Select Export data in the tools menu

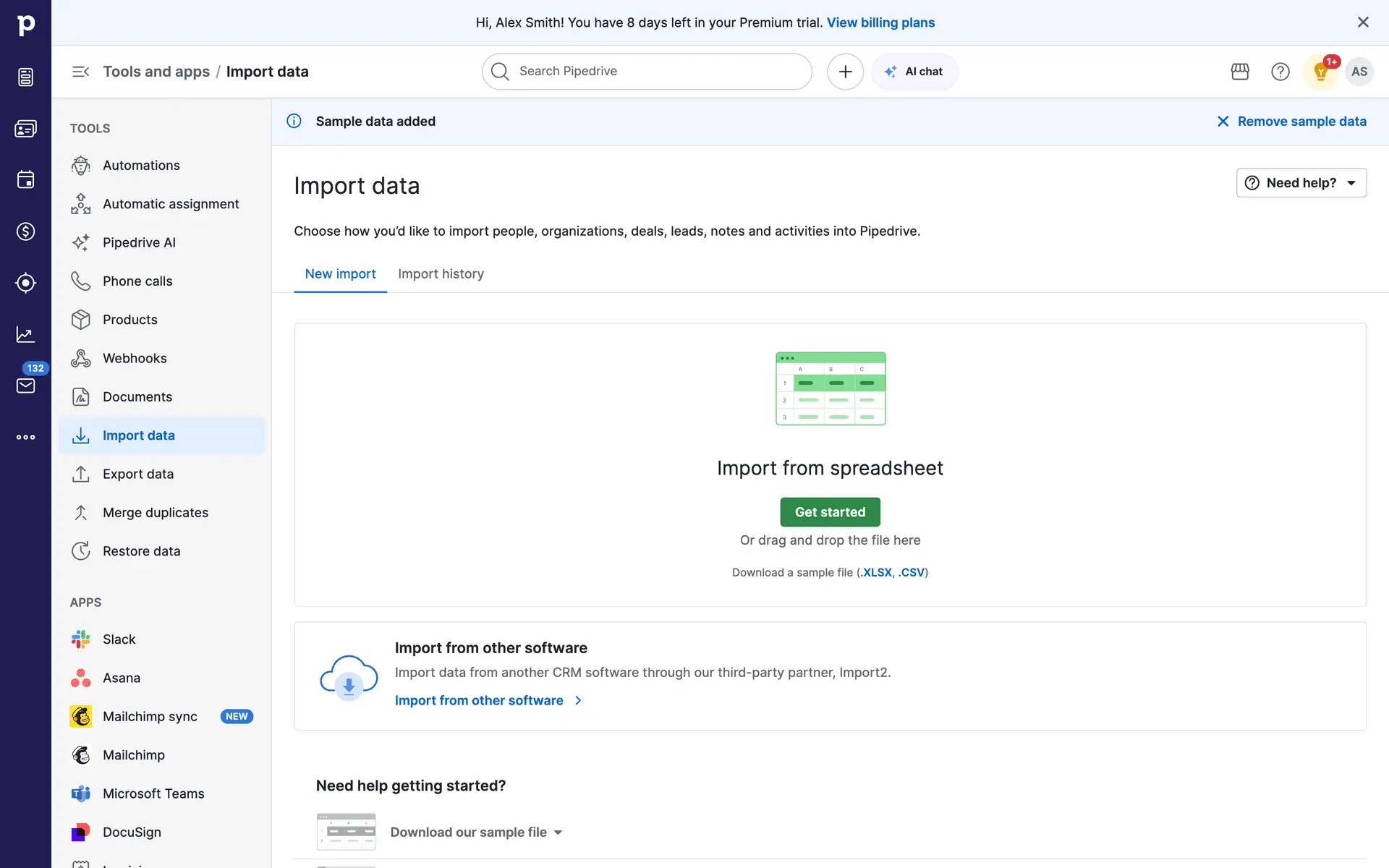point(138,474)
